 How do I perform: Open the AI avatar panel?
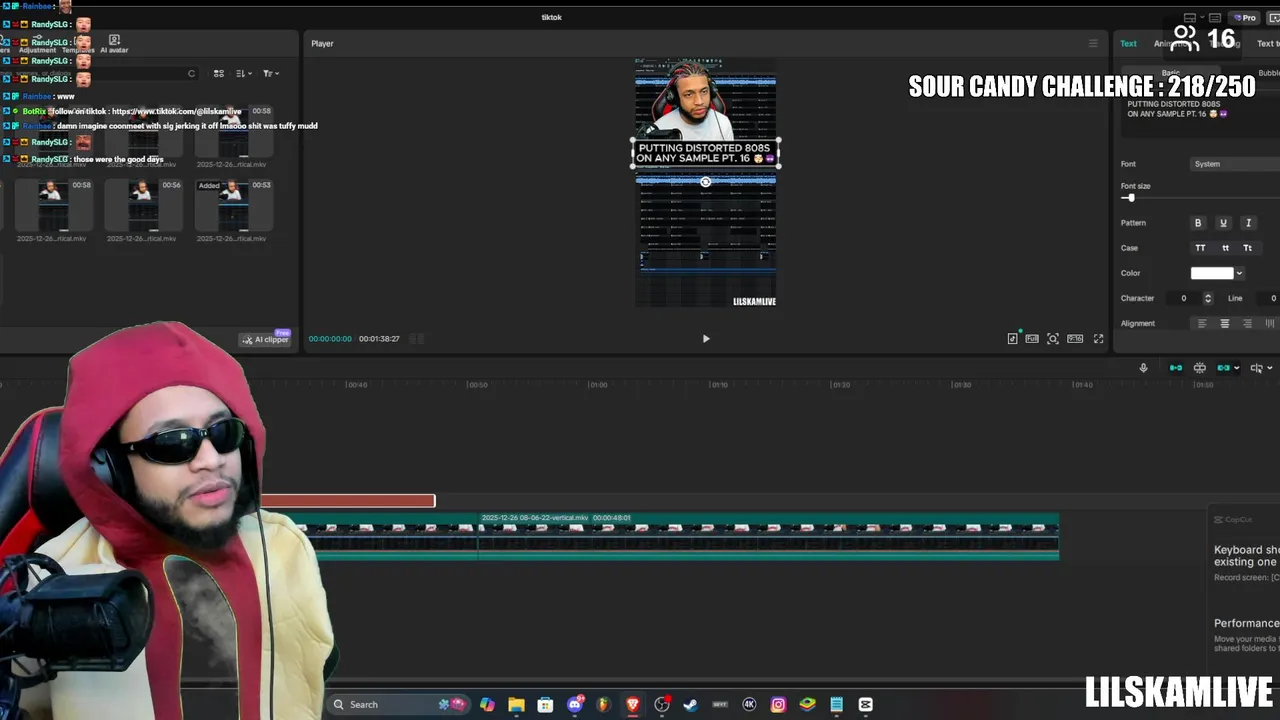[x=114, y=44]
